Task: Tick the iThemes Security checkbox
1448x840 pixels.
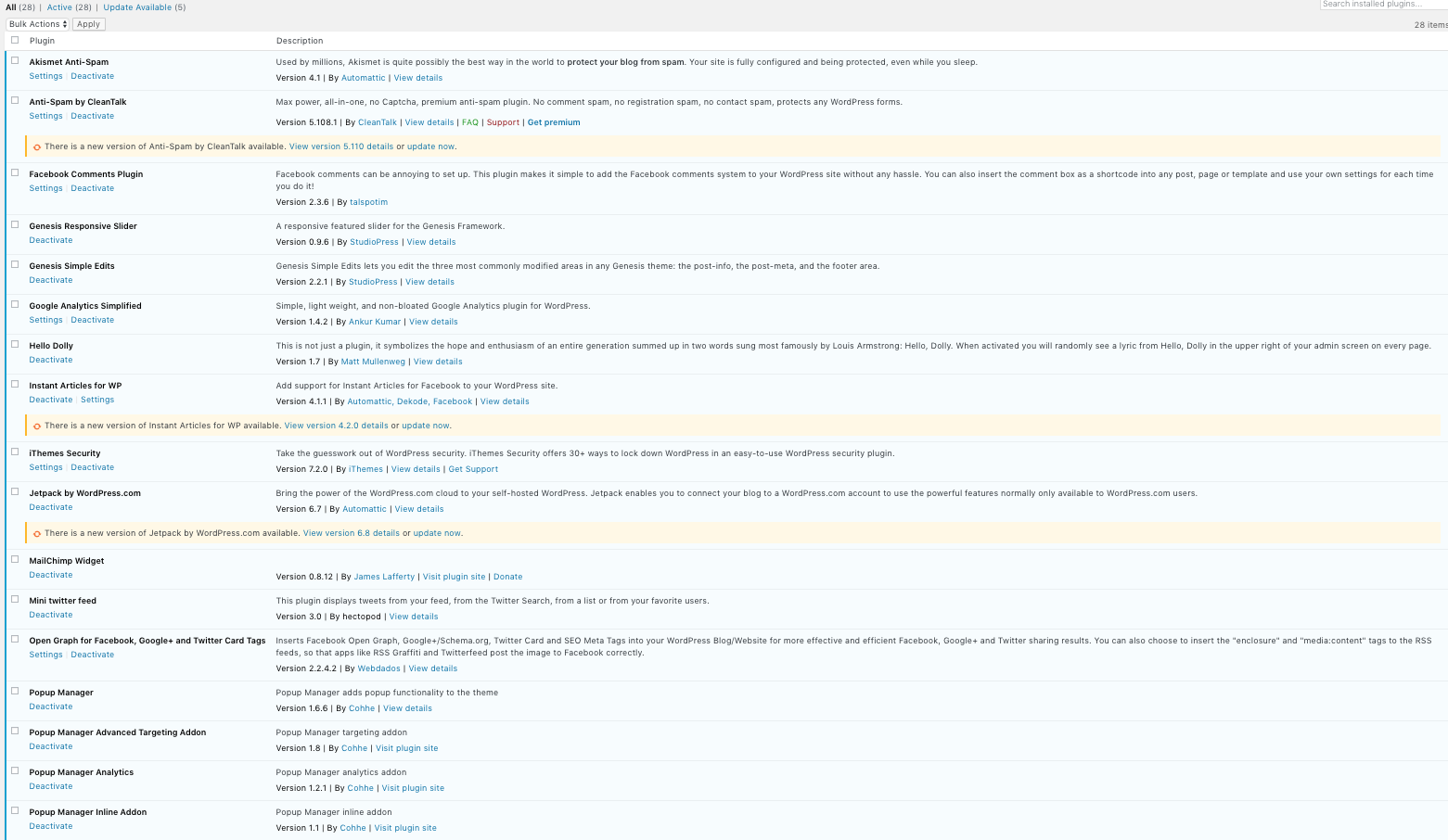Action: point(15,452)
